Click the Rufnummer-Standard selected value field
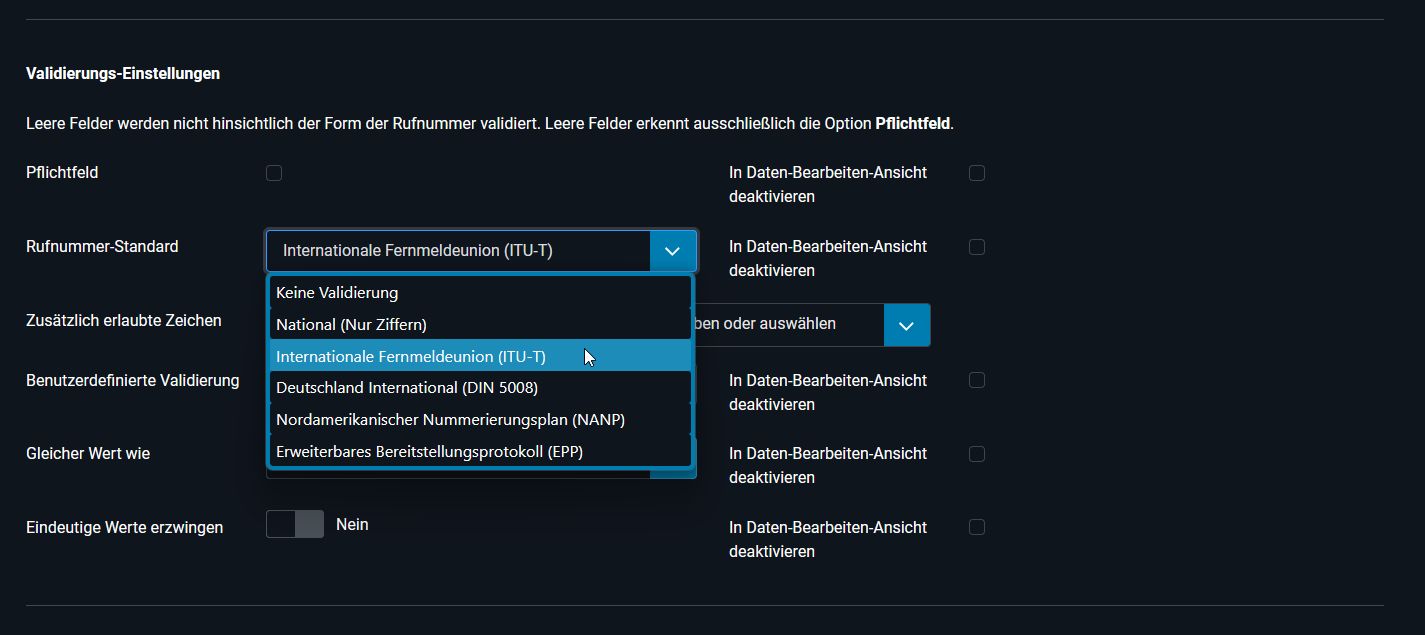The height and width of the screenshot is (635, 1425). tap(458, 251)
